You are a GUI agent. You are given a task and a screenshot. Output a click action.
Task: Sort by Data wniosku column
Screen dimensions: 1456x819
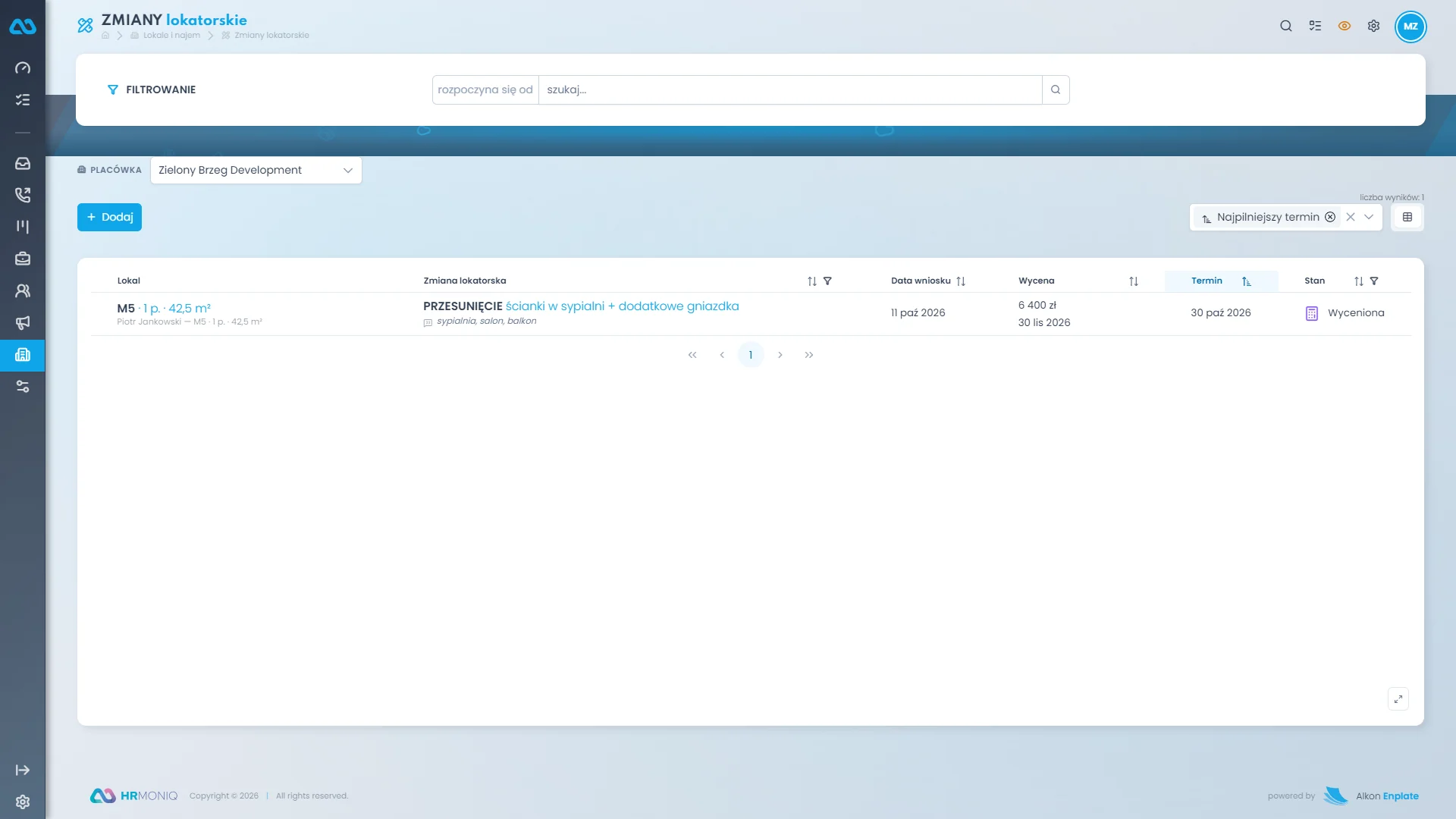click(961, 281)
